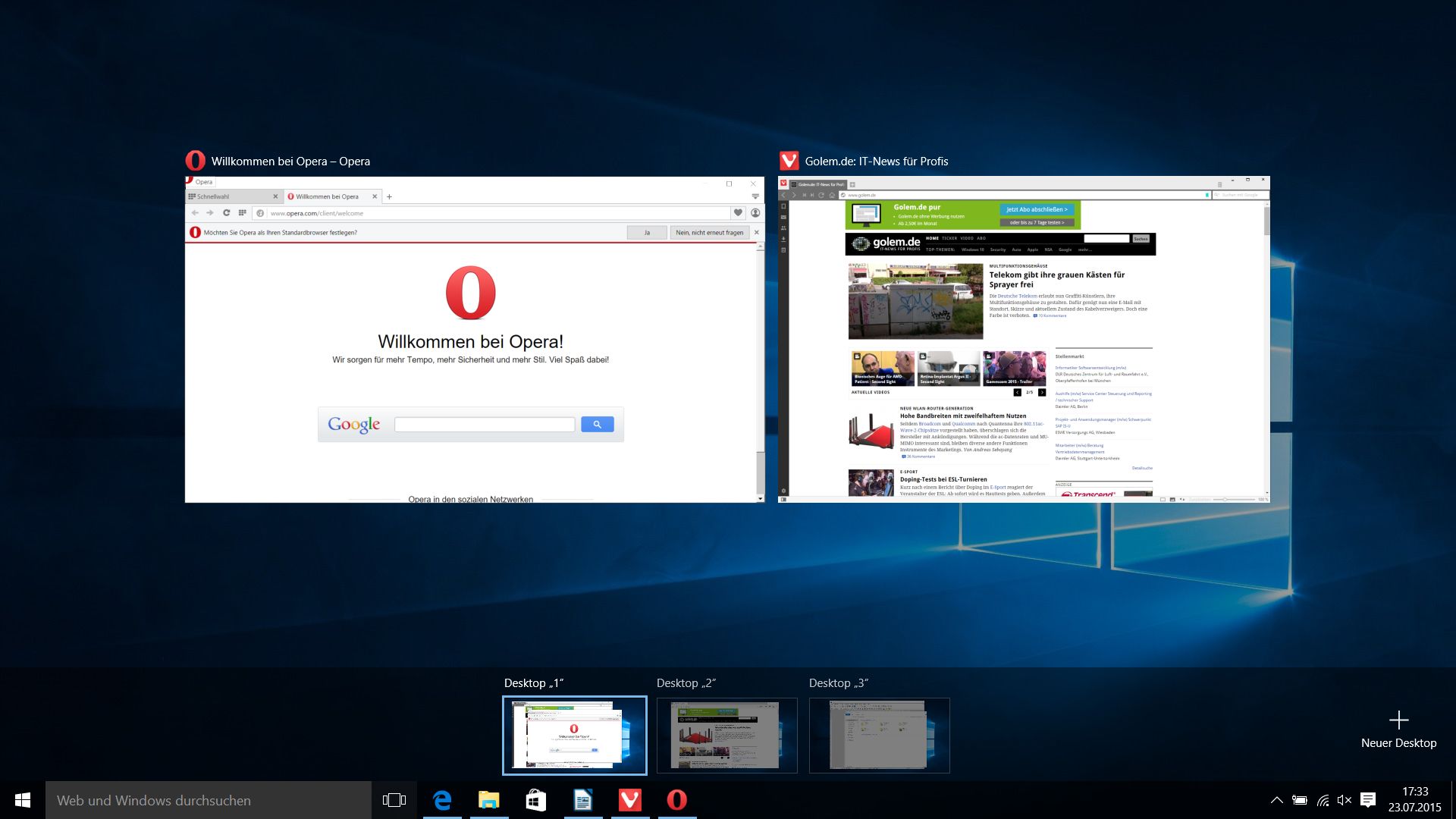Open the user account icon in Opera
Screen dimensions: 1456x819
[755, 213]
